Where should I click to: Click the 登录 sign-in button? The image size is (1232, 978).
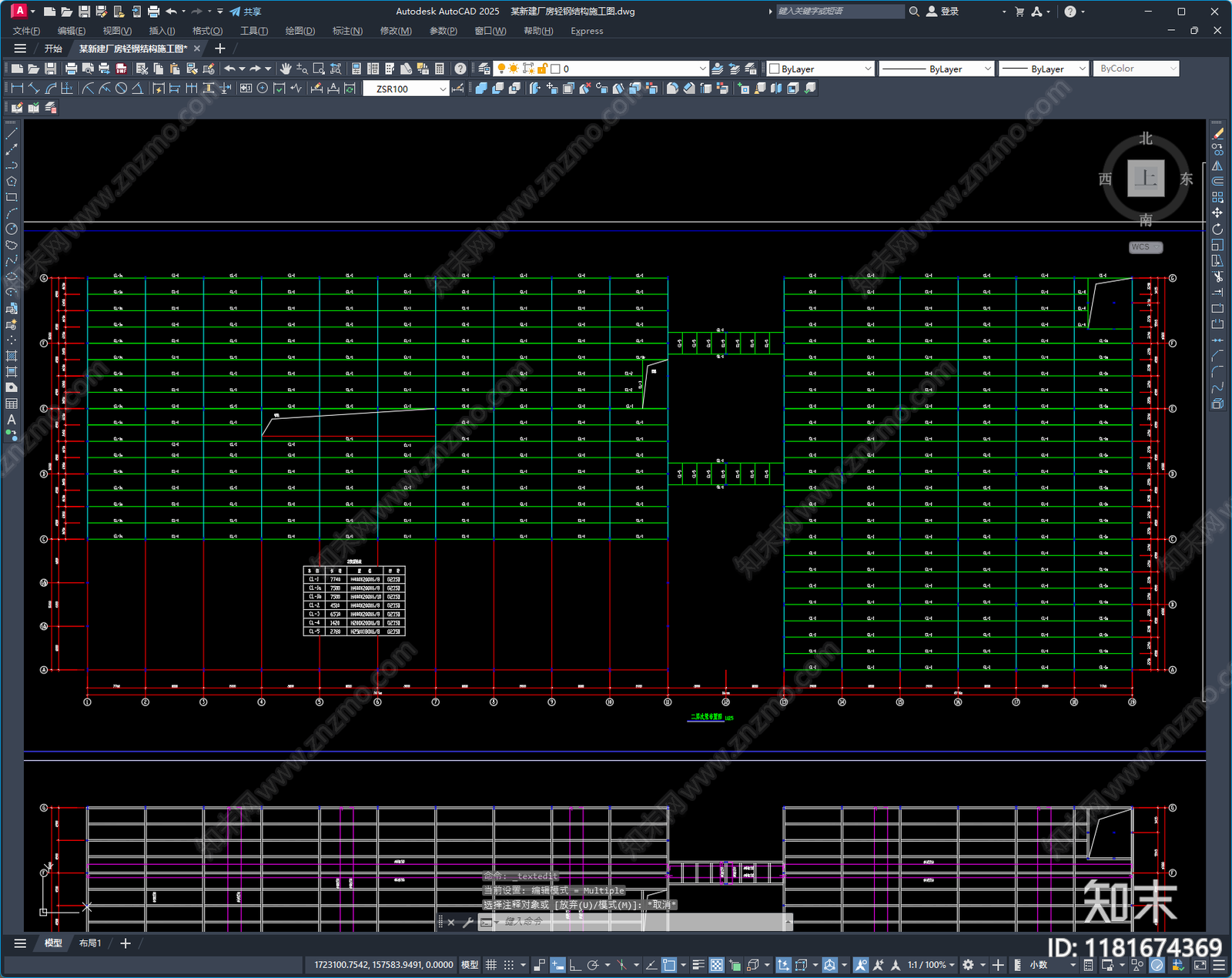point(943,12)
